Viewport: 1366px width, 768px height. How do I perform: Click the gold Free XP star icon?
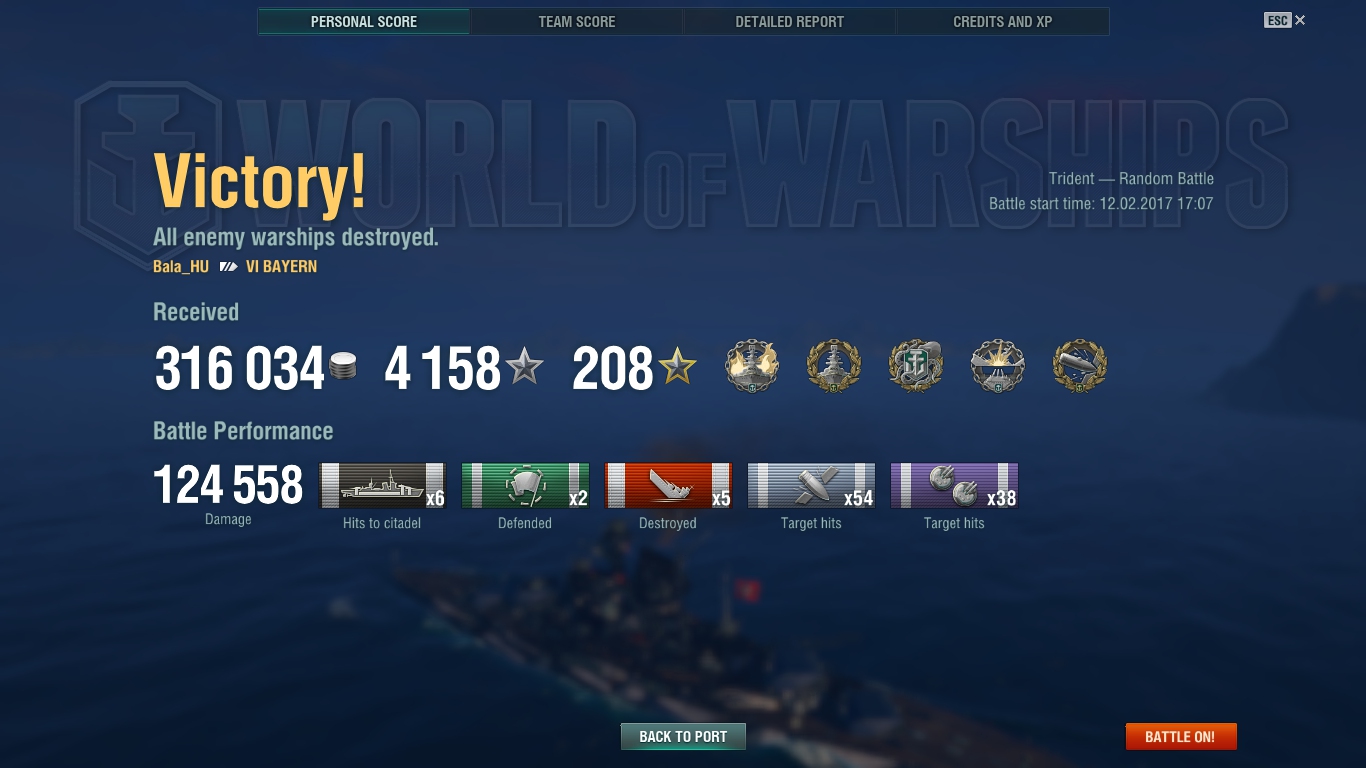tap(677, 368)
